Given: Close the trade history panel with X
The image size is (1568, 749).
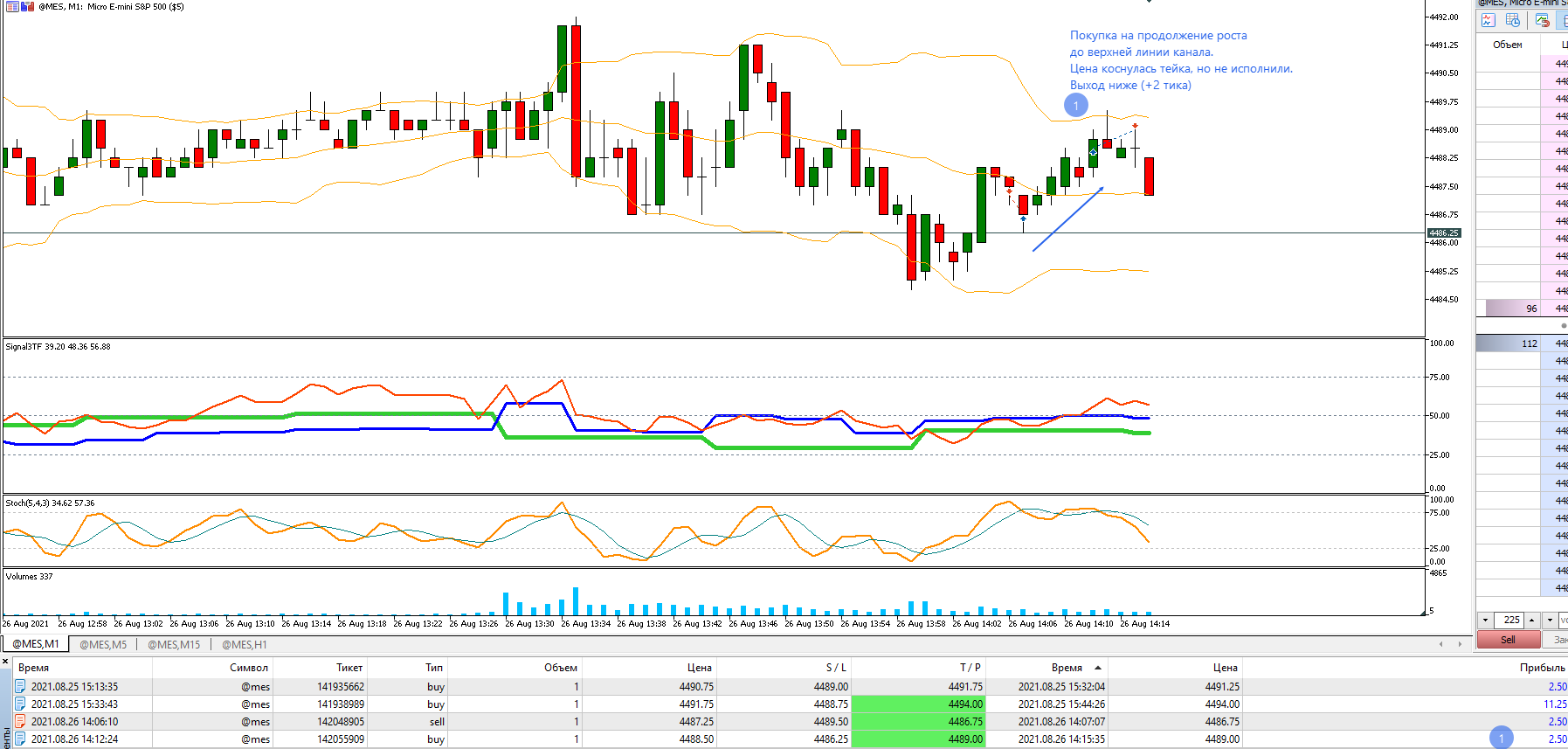Looking at the screenshot, I should click(x=5, y=662).
